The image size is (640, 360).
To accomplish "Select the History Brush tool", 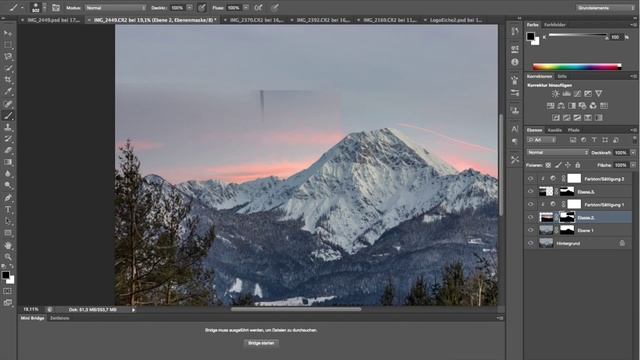I will coord(8,139).
